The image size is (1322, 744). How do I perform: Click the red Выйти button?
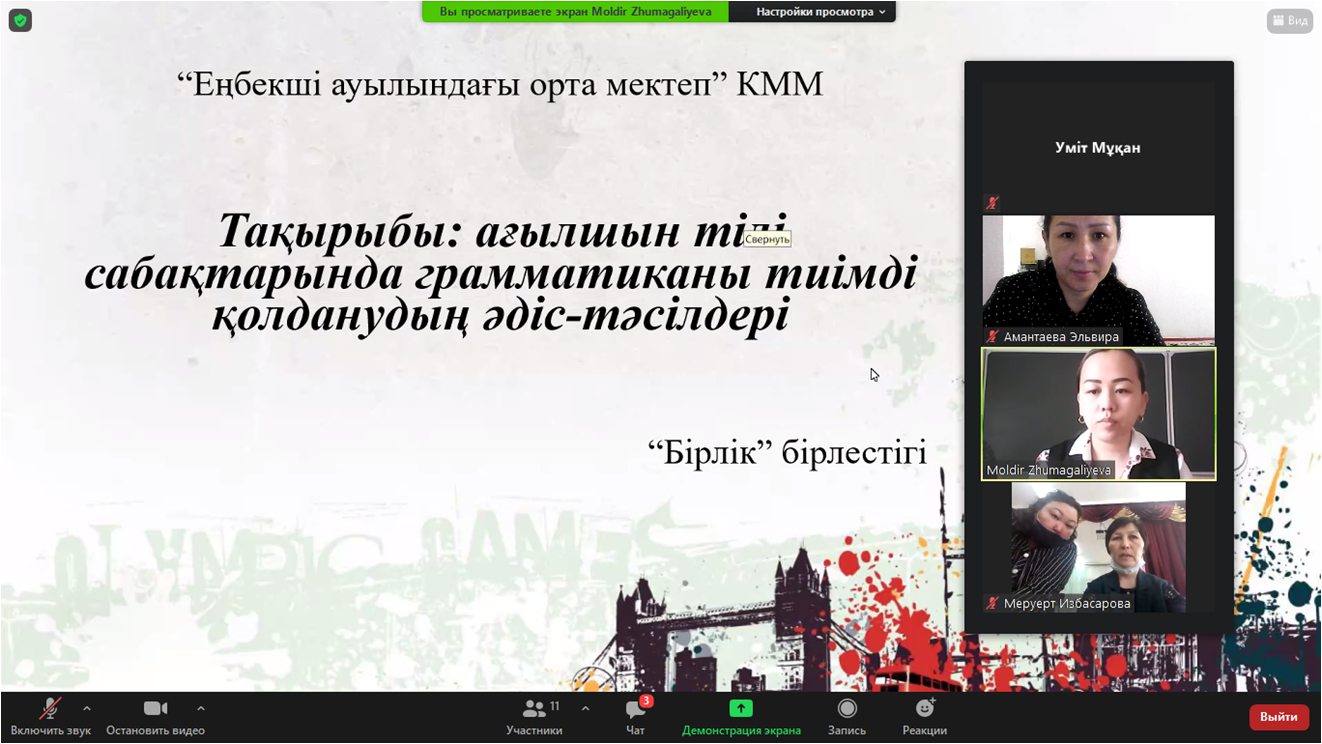(x=1278, y=717)
